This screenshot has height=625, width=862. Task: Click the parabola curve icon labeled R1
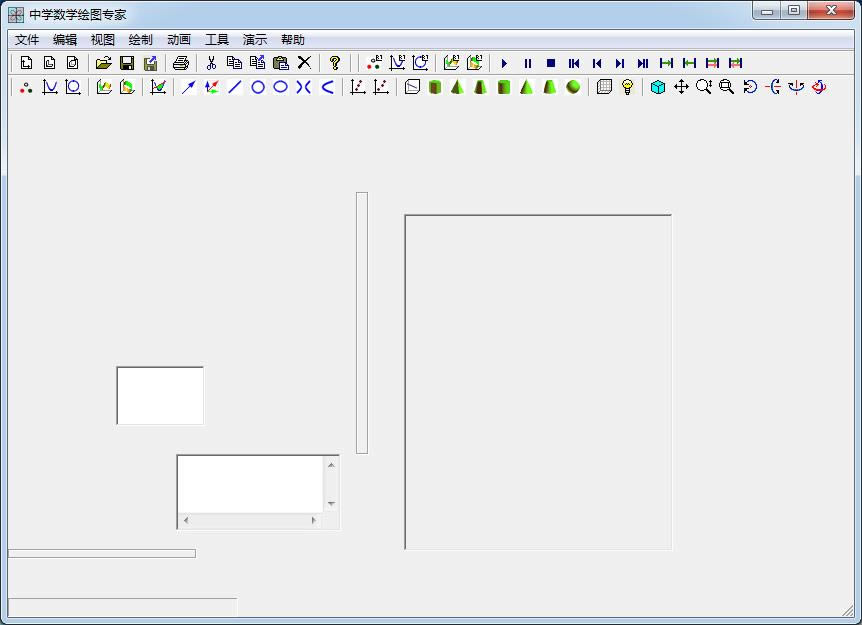click(x=397, y=63)
